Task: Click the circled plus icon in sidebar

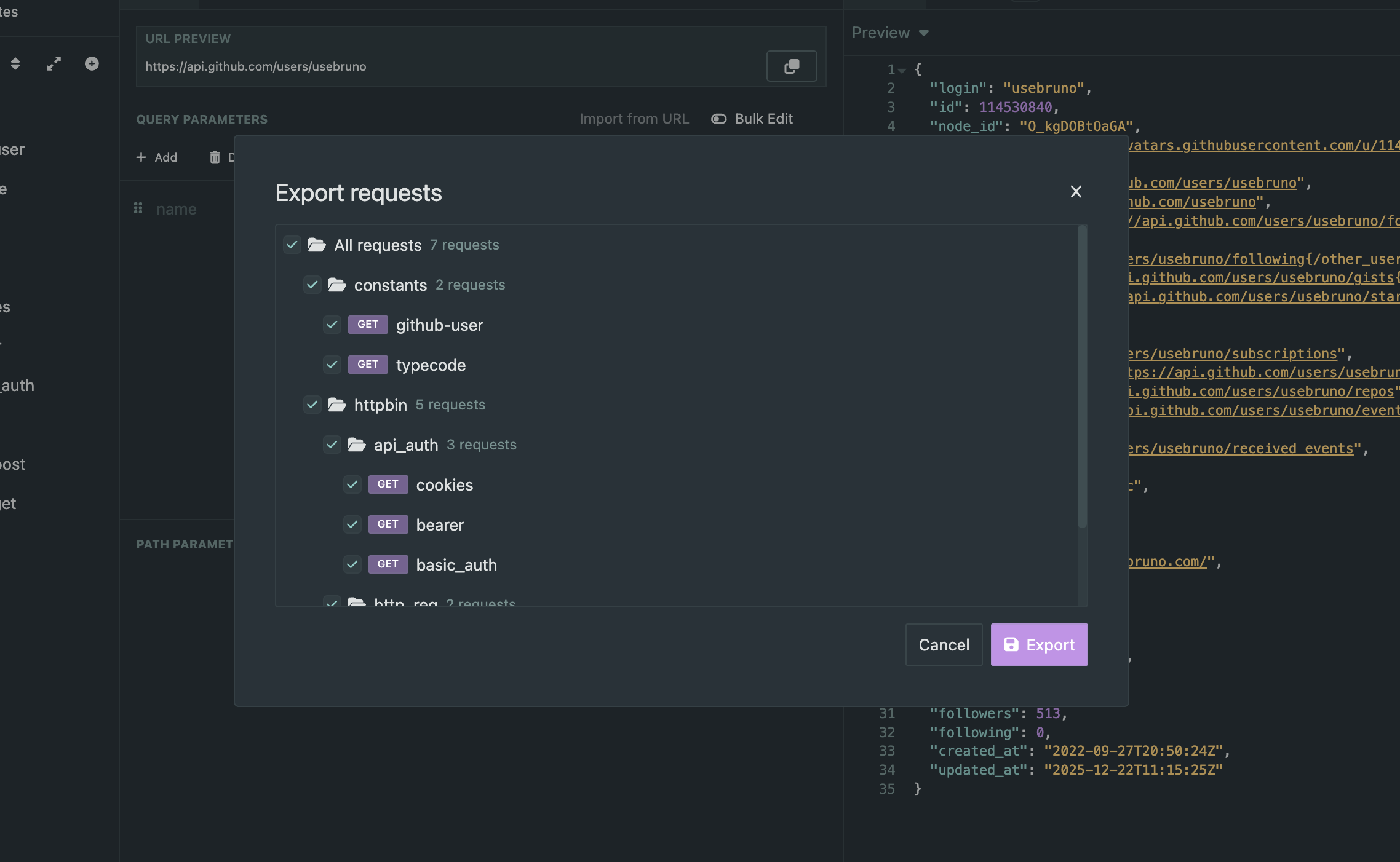Action: 92,64
